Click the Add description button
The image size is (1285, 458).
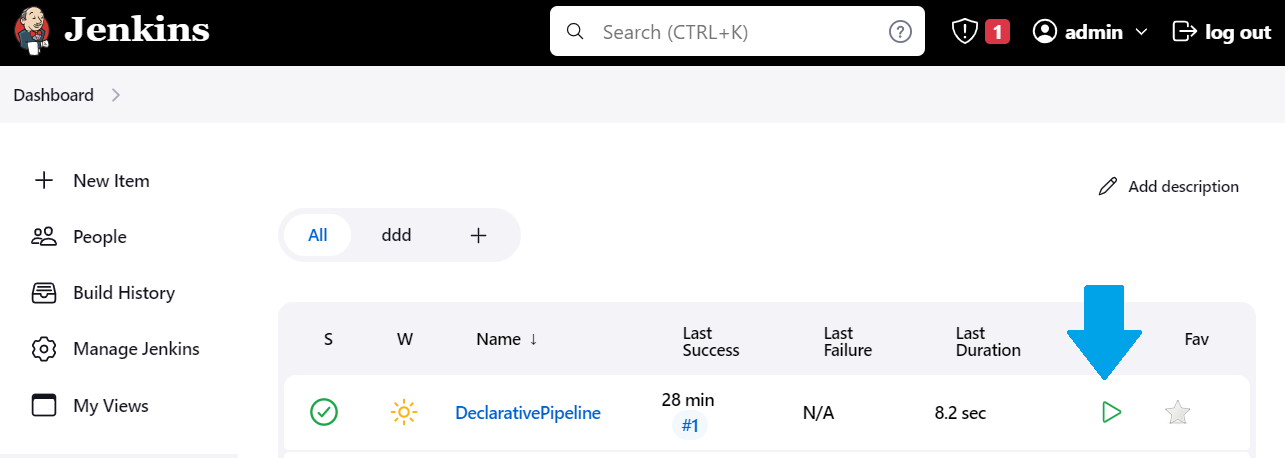click(1168, 186)
